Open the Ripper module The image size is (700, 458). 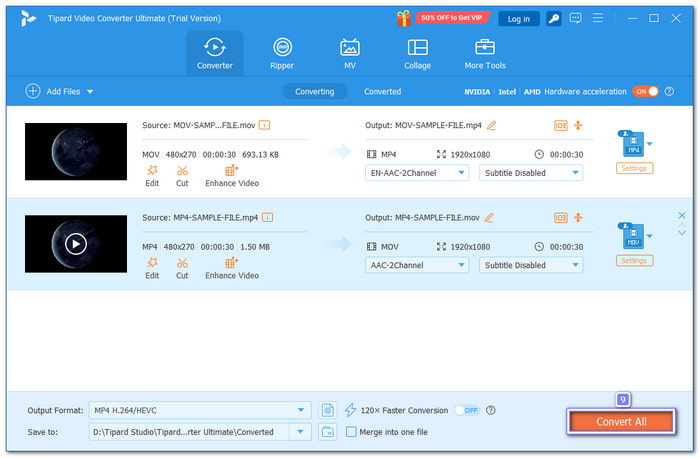[x=283, y=53]
